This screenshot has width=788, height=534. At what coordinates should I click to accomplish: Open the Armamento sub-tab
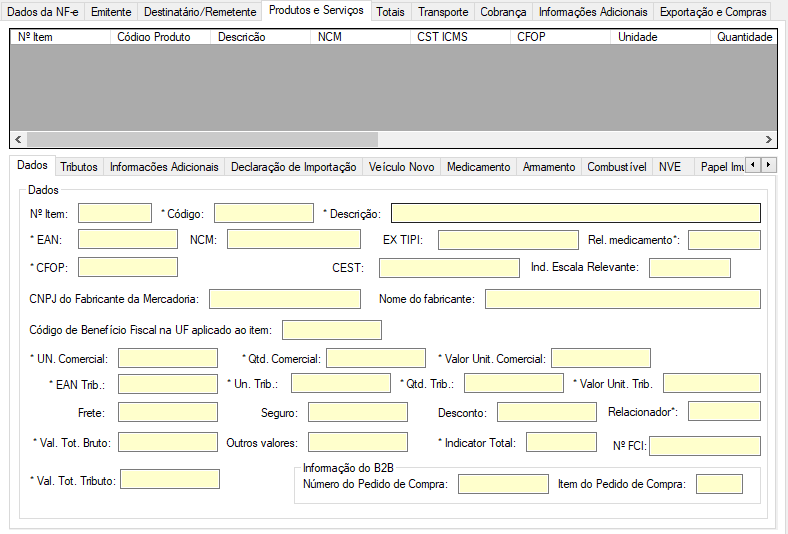(549, 167)
